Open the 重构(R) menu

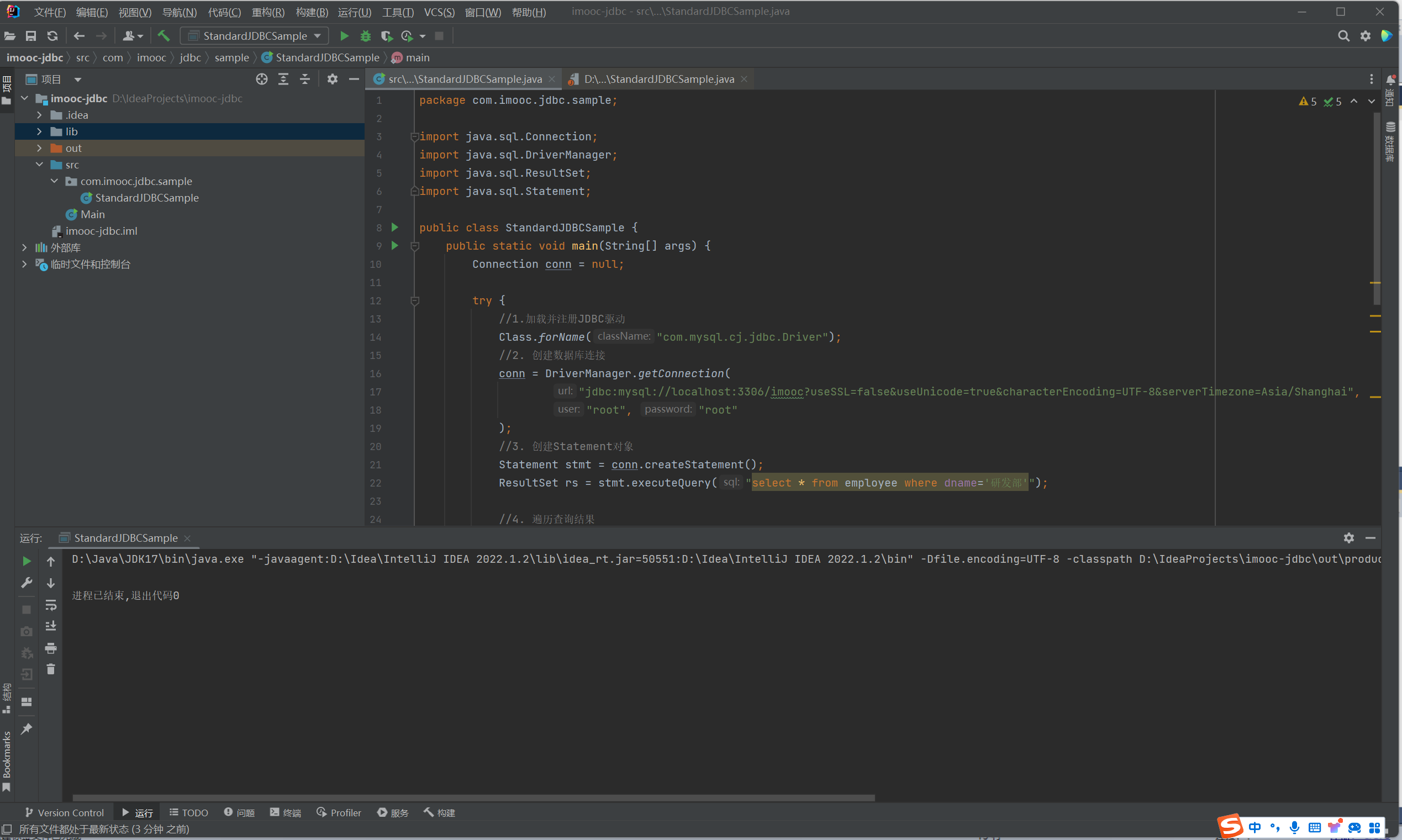point(268,12)
